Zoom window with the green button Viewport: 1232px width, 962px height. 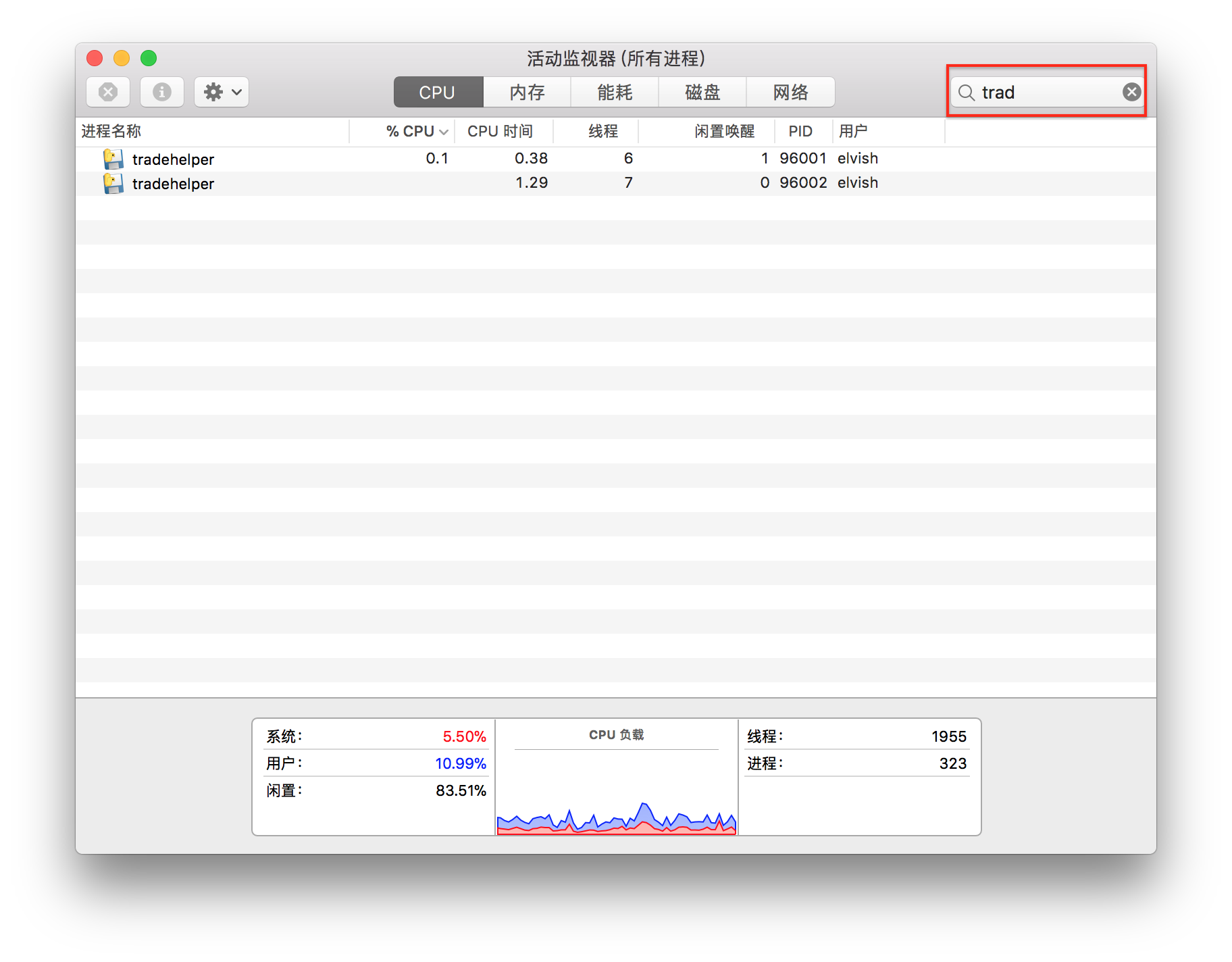(149, 58)
